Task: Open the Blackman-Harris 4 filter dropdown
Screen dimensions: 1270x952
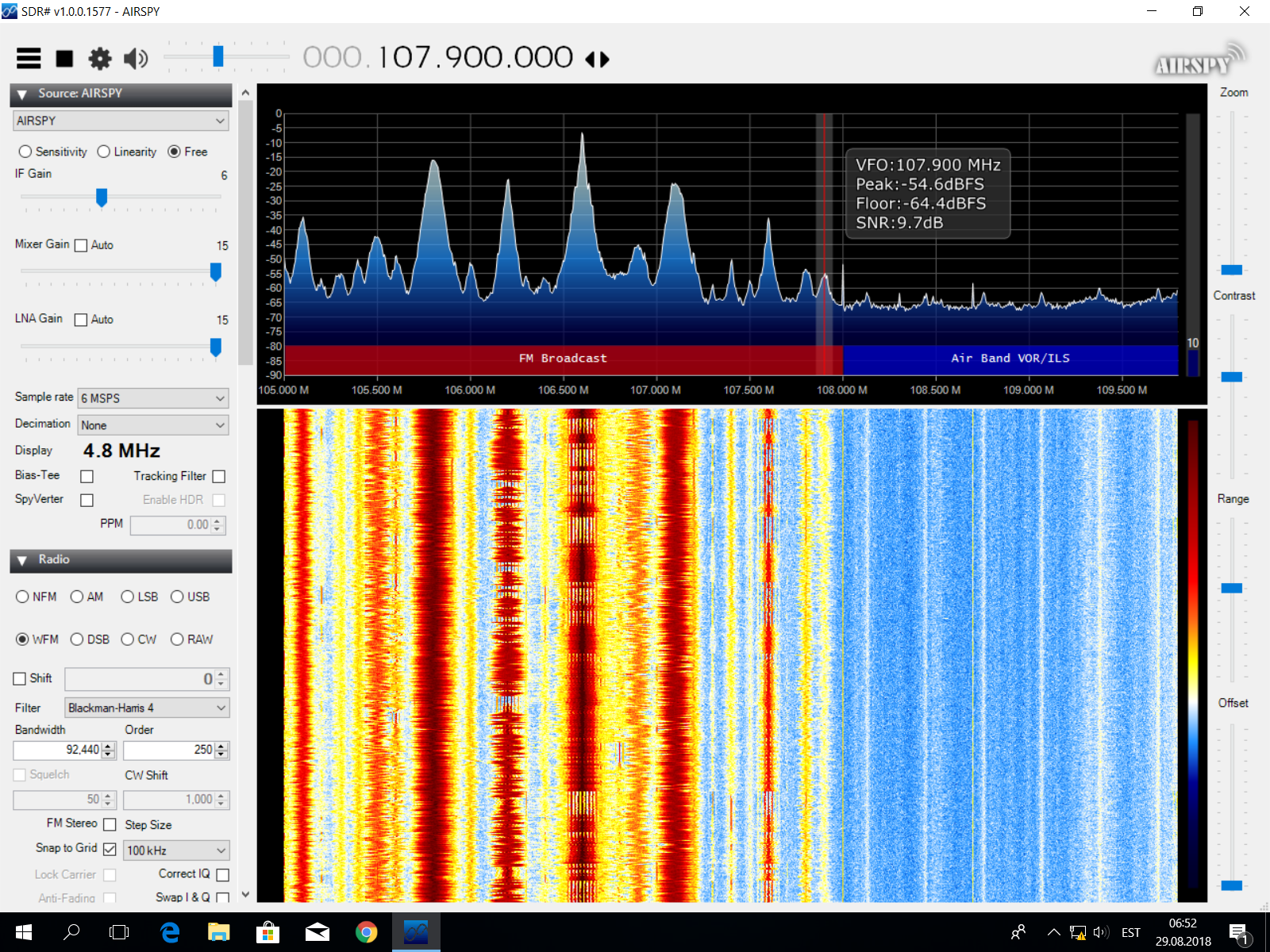Action: (147, 708)
